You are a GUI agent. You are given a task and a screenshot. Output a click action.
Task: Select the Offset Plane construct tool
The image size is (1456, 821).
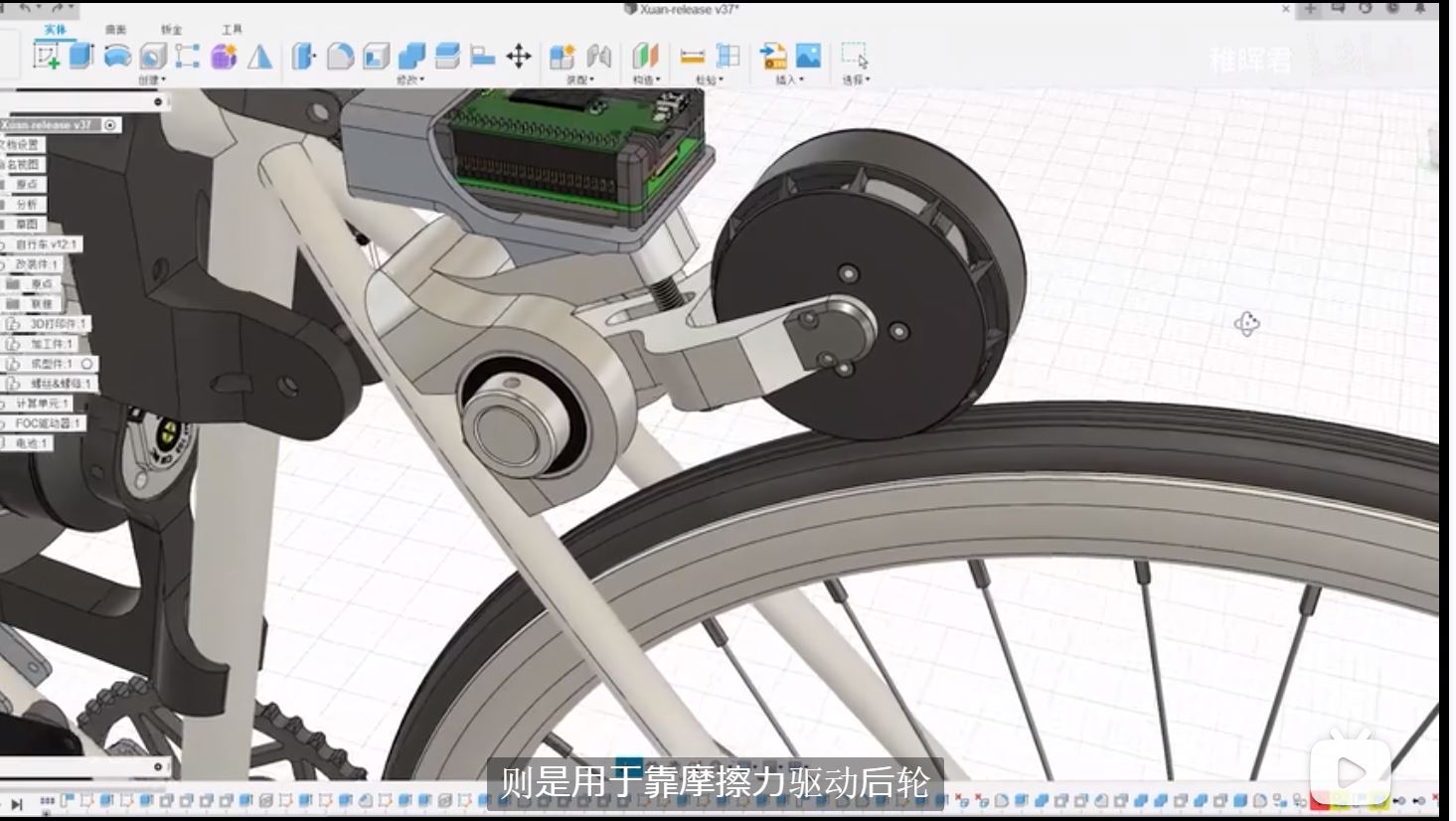646,56
